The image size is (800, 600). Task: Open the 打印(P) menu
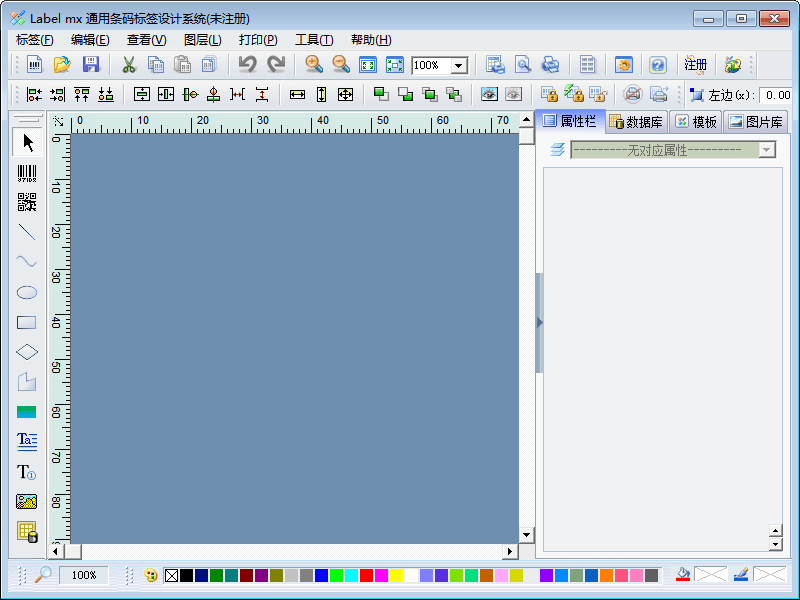pyautogui.click(x=258, y=40)
